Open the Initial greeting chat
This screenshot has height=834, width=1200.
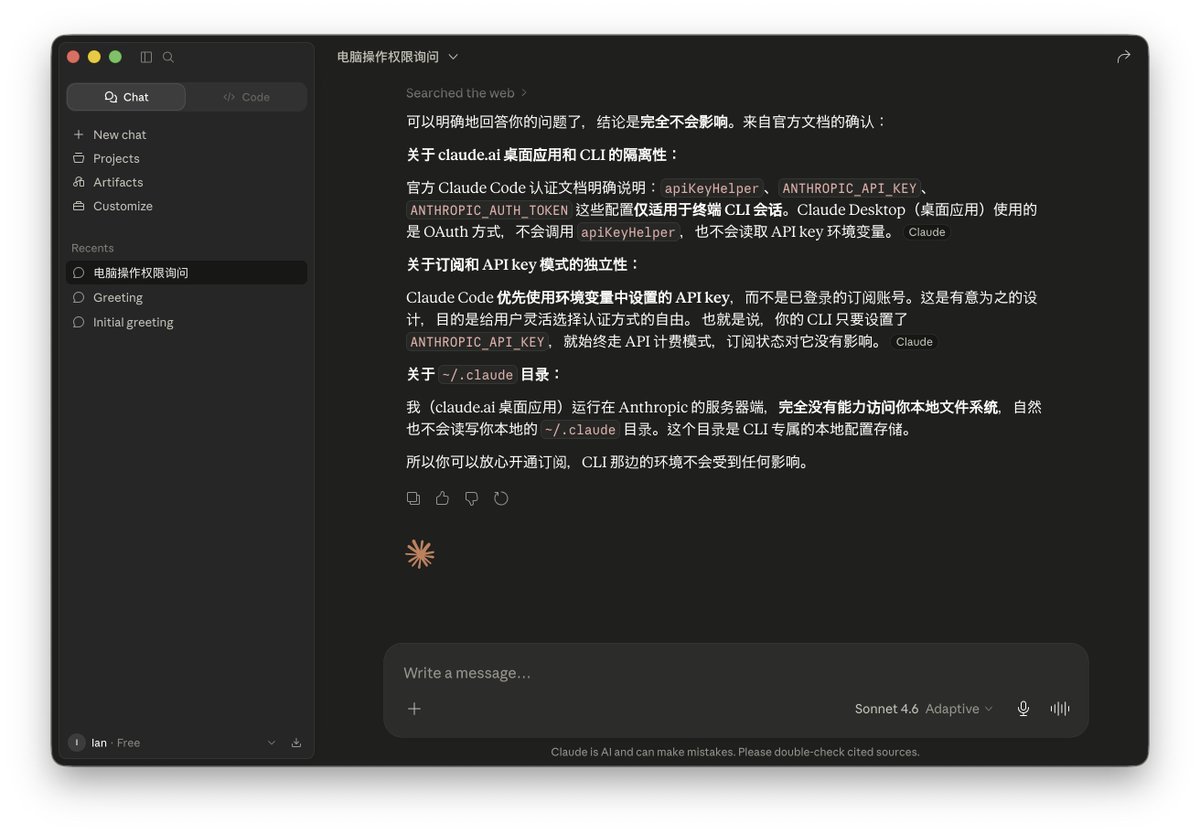click(186, 322)
